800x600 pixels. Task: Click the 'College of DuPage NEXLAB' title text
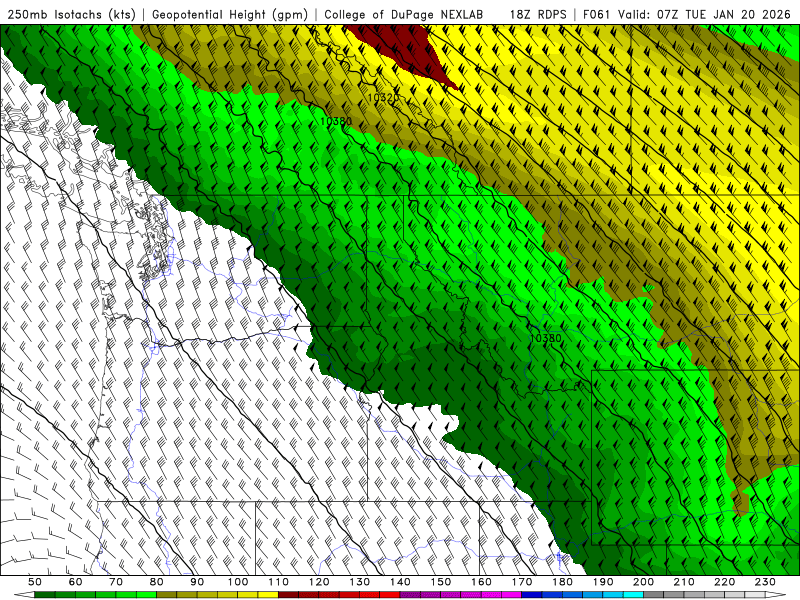pos(403,15)
